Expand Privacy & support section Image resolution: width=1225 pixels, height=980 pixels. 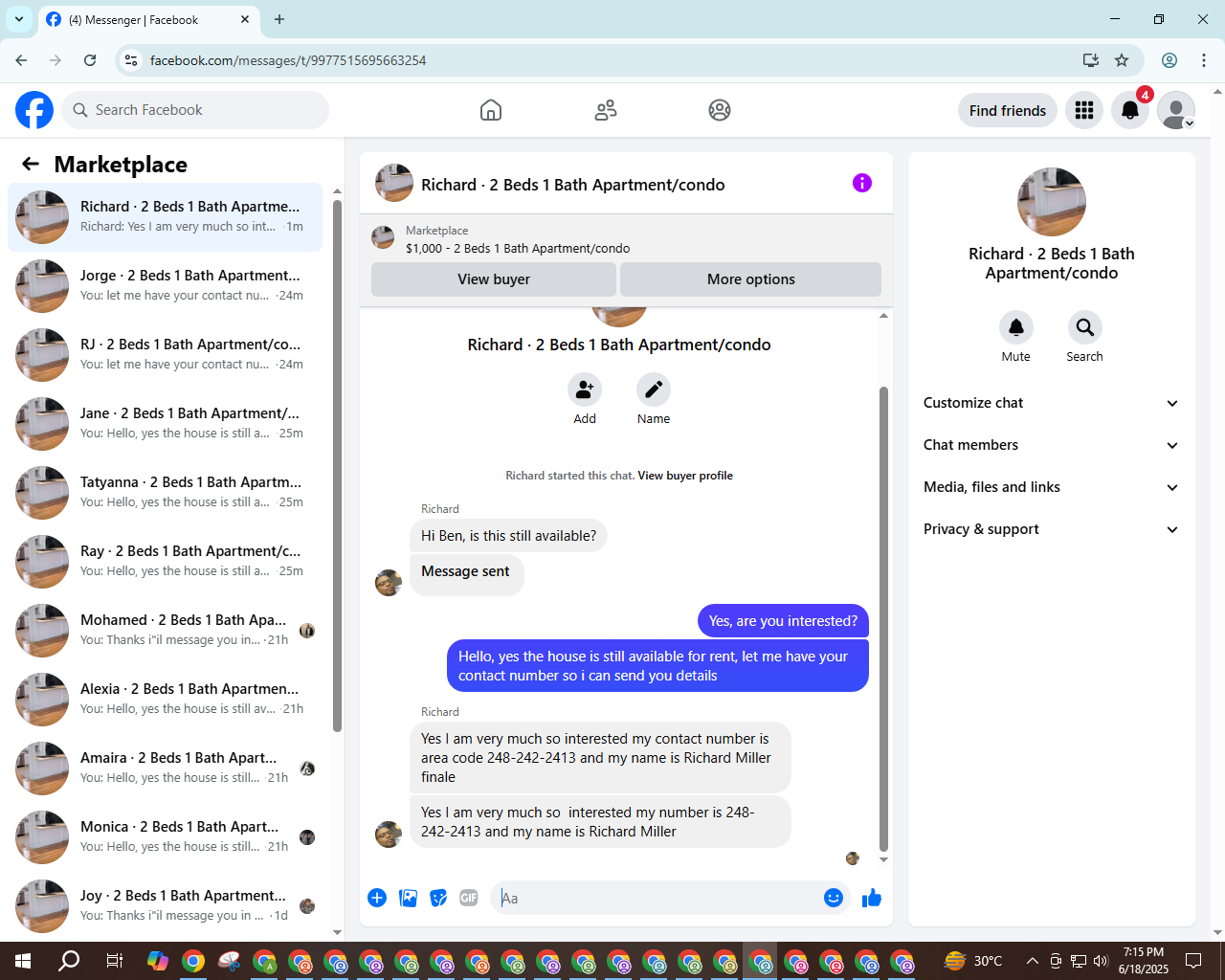[1051, 529]
